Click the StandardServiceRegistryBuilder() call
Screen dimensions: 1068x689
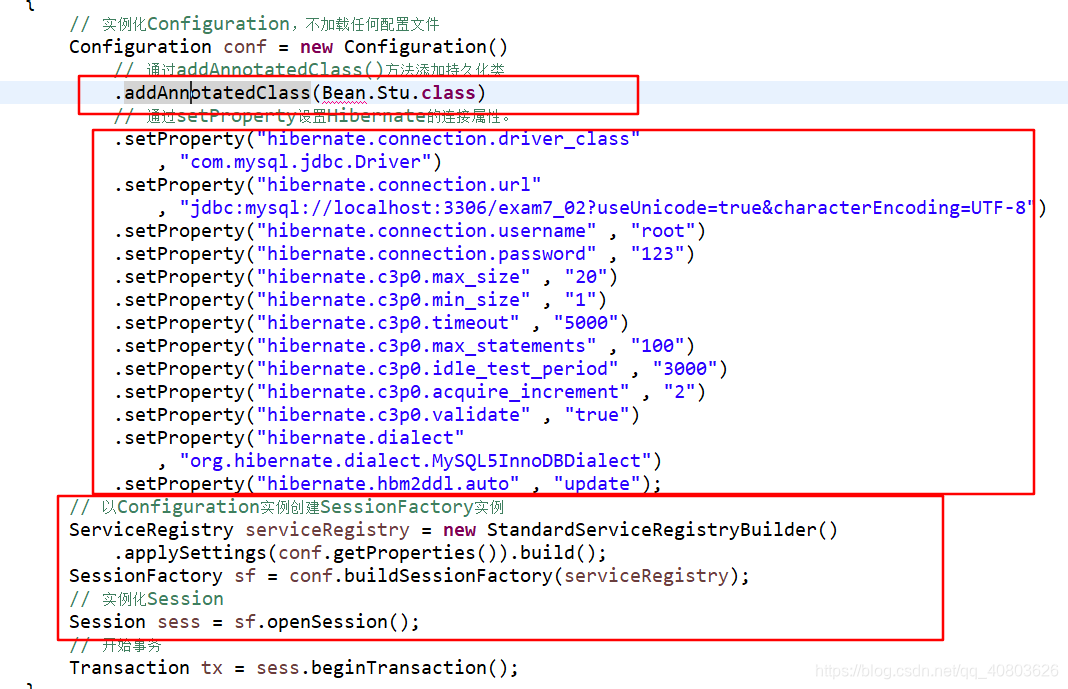click(662, 530)
